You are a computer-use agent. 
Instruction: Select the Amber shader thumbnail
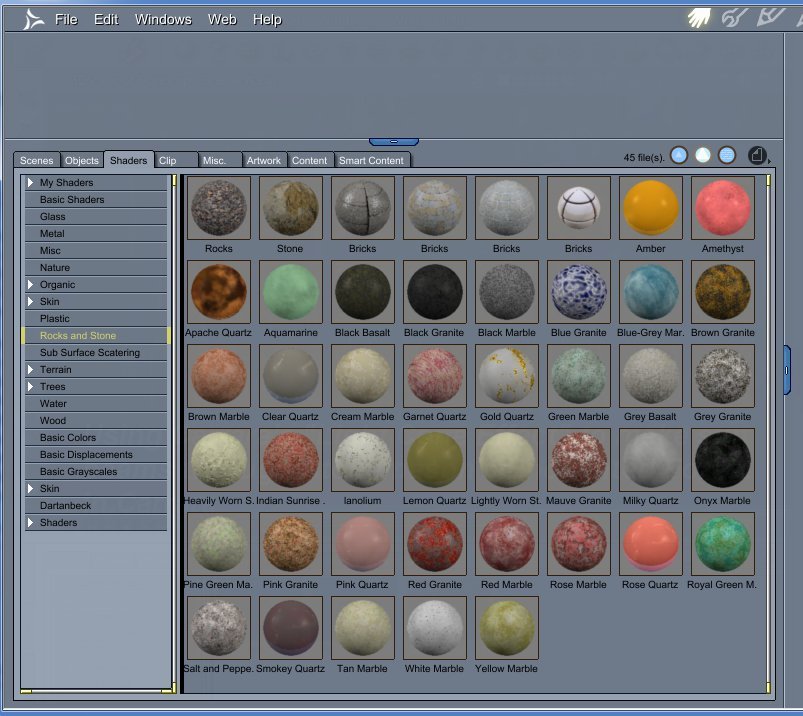click(x=650, y=208)
